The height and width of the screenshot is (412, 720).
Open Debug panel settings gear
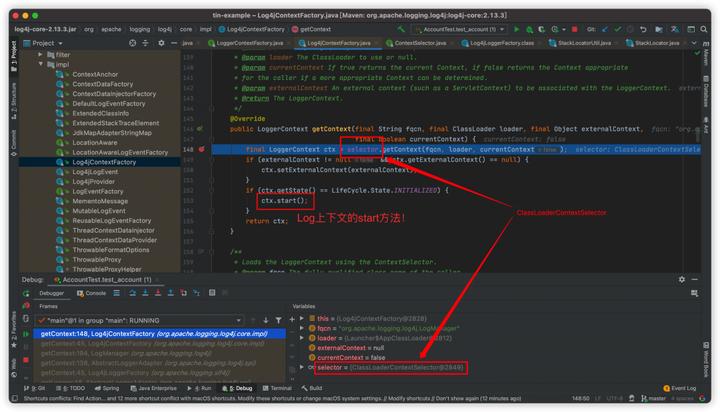tap(681, 279)
